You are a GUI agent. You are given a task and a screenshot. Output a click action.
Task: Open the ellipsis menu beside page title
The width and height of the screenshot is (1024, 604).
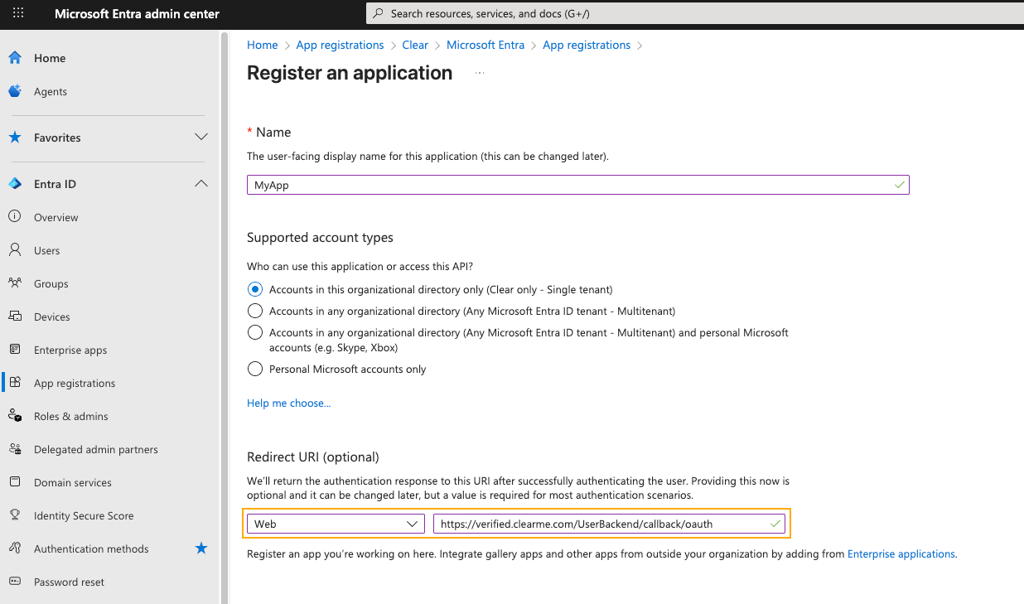coord(479,73)
